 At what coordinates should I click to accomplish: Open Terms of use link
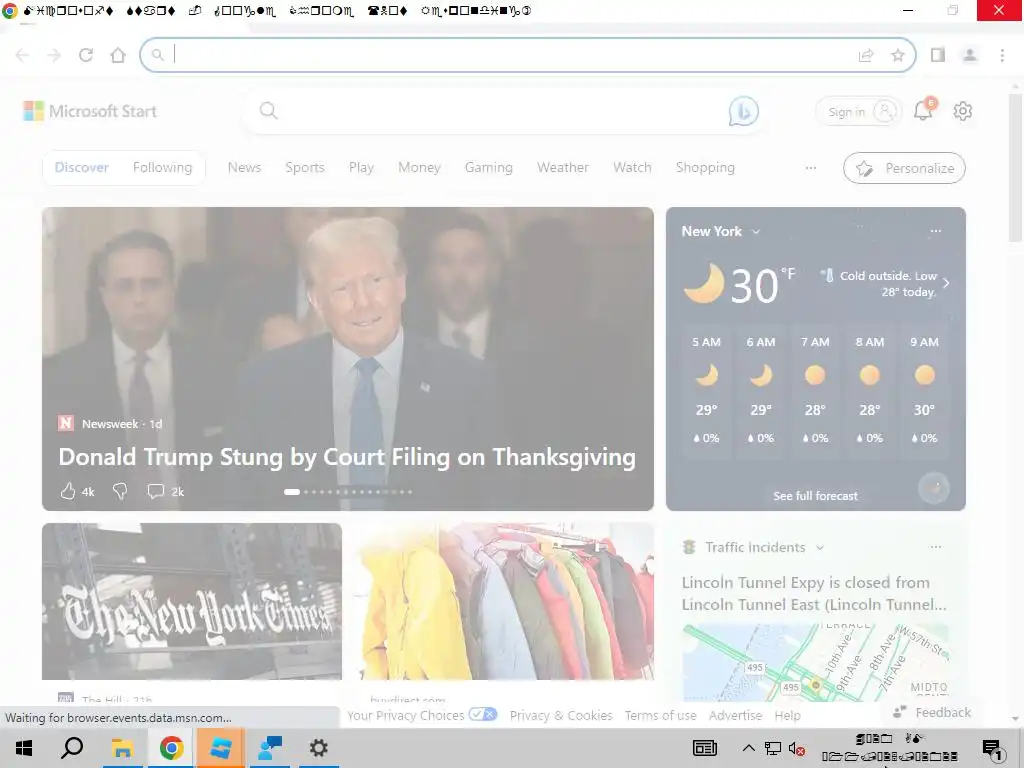click(x=660, y=715)
